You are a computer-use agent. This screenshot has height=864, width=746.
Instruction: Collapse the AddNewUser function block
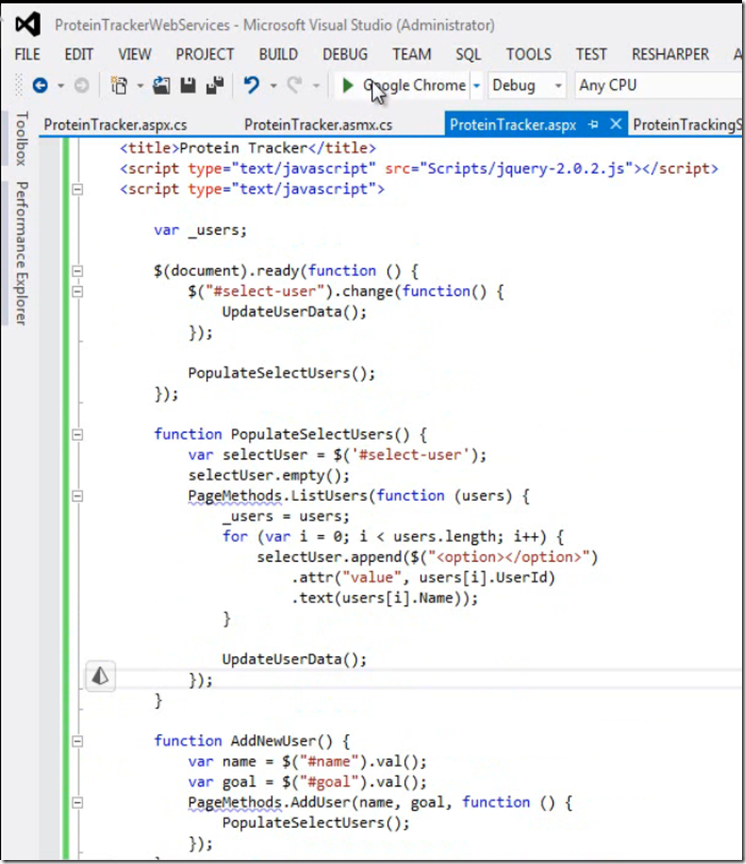[78, 741]
